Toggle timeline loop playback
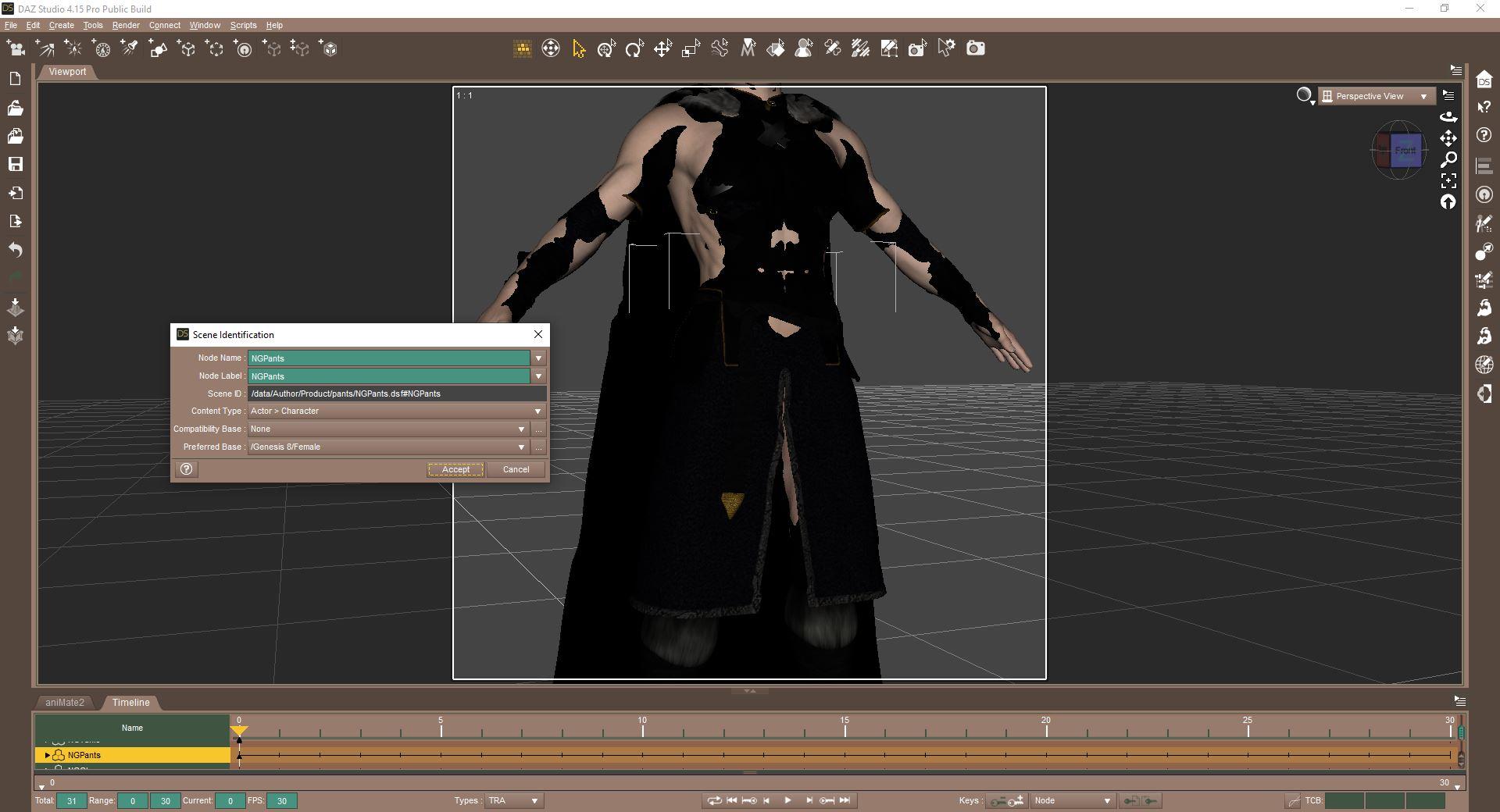This screenshot has width=1500, height=812. click(x=714, y=800)
